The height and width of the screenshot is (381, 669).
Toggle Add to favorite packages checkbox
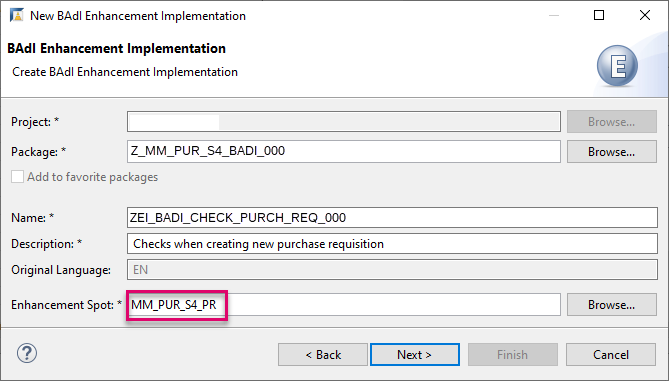tap(17, 177)
